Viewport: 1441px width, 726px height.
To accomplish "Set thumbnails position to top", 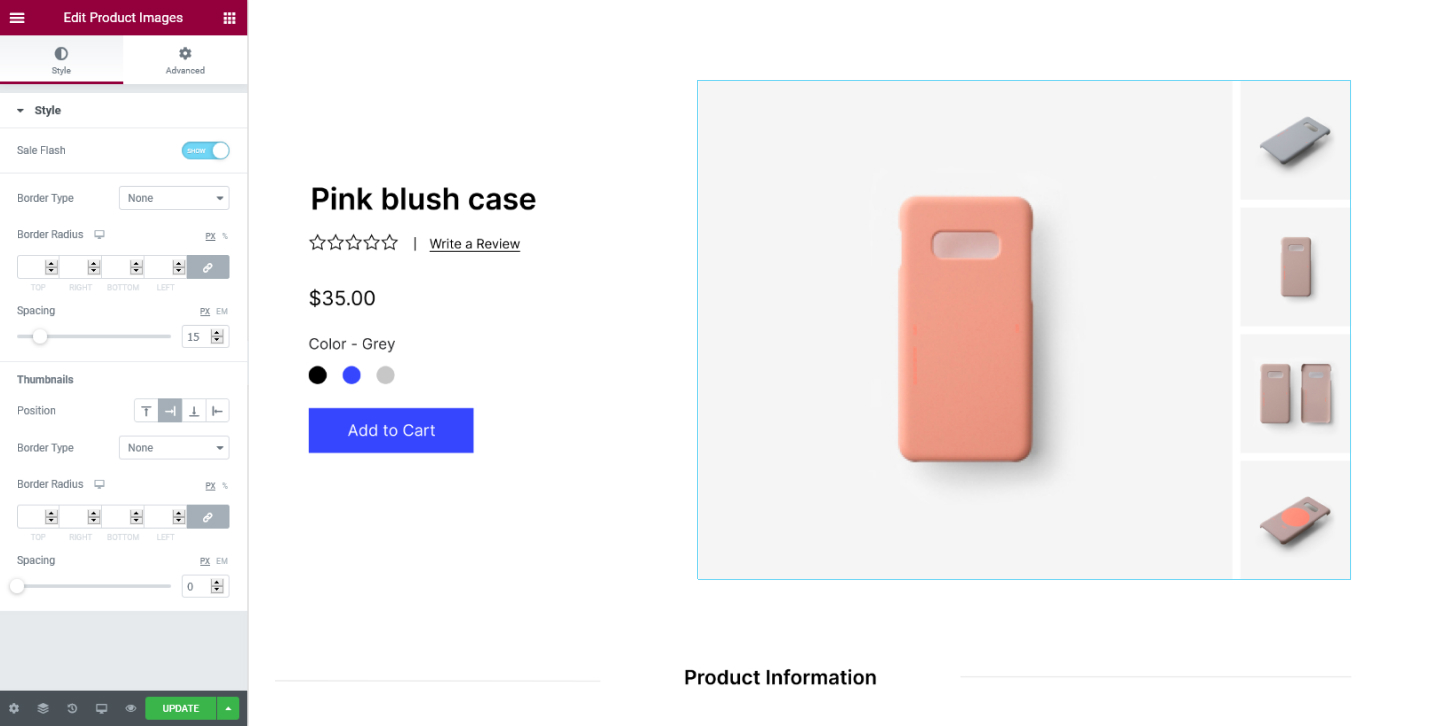I will point(146,411).
